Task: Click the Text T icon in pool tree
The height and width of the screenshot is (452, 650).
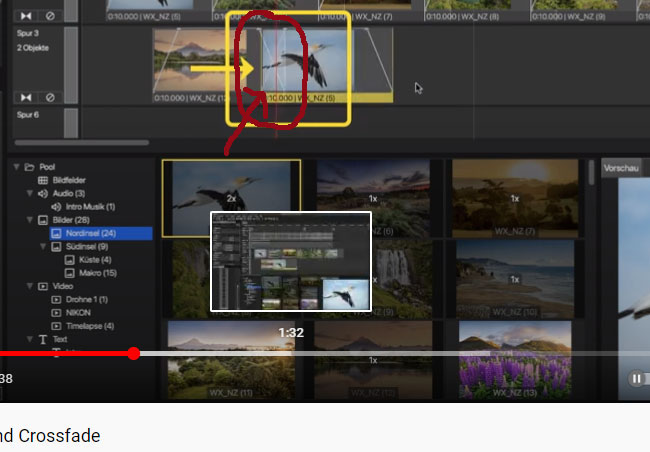Action: [43, 340]
